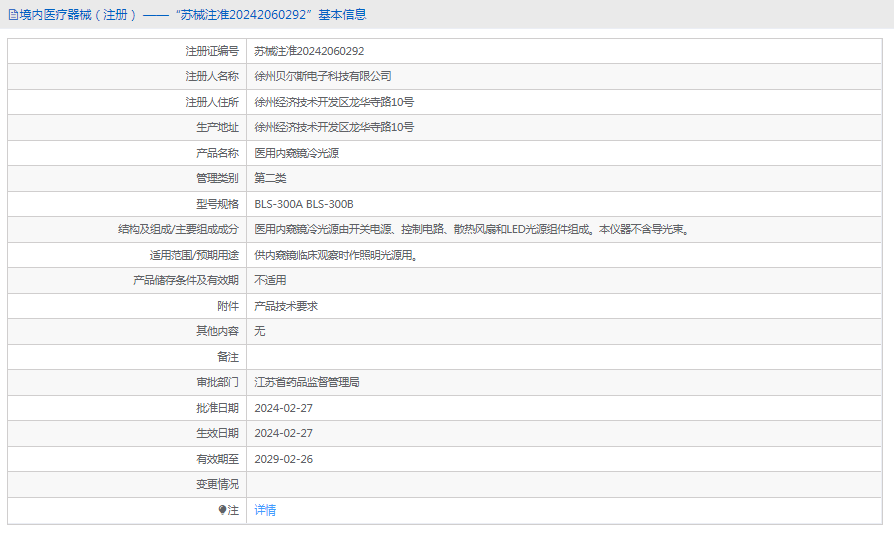Click the 审批部门 label
This screenshot has height=534, width=894.
[217, 382]
